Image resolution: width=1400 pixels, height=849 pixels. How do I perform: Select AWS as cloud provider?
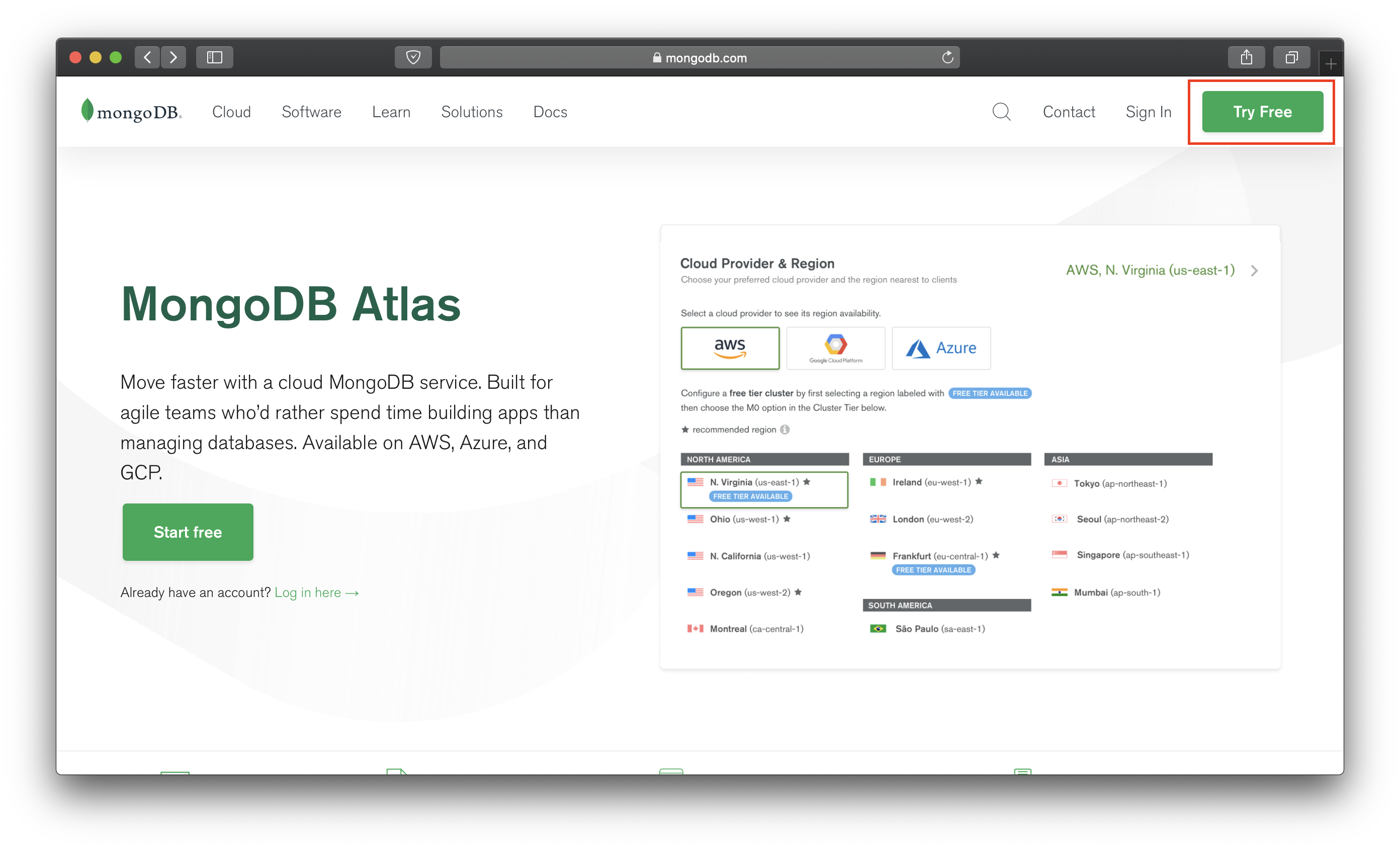coord(730,348)
